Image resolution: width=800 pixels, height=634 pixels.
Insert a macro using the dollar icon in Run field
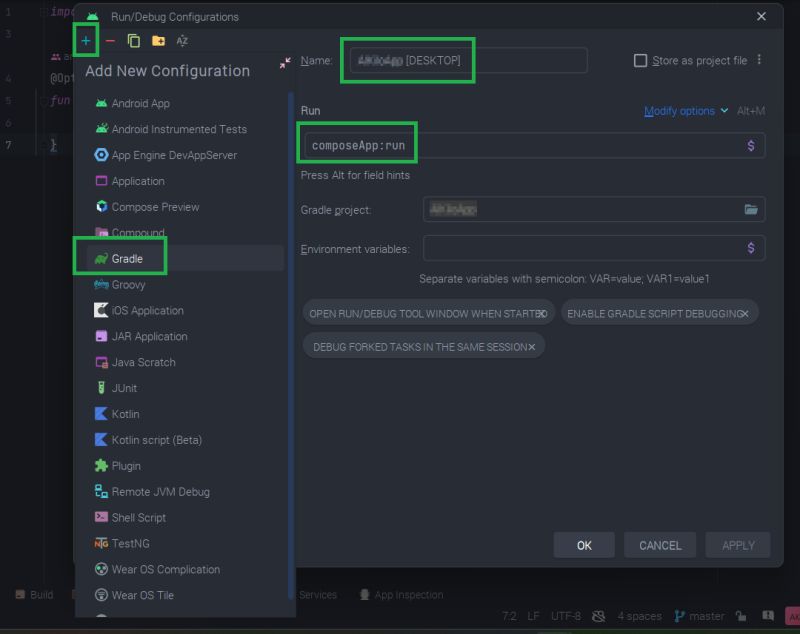tap(753, 143)
